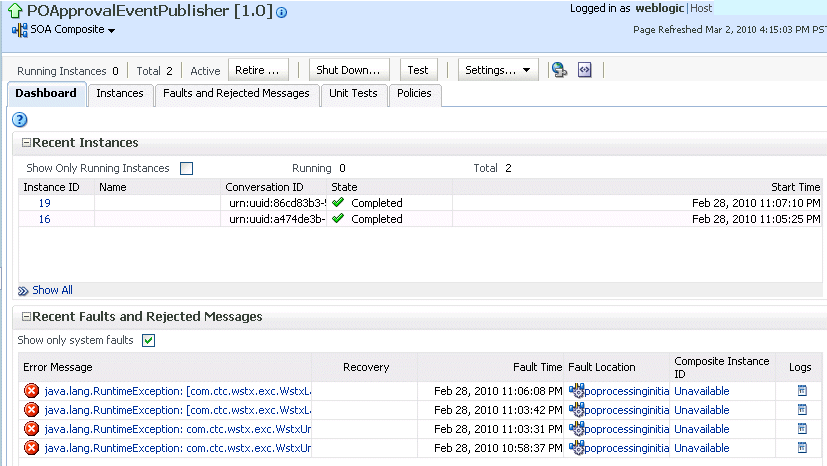Open log icon for 11:06:08 PM fault
Image resolution: width=827 pixels, height=466 pixels.
point(802,391)
